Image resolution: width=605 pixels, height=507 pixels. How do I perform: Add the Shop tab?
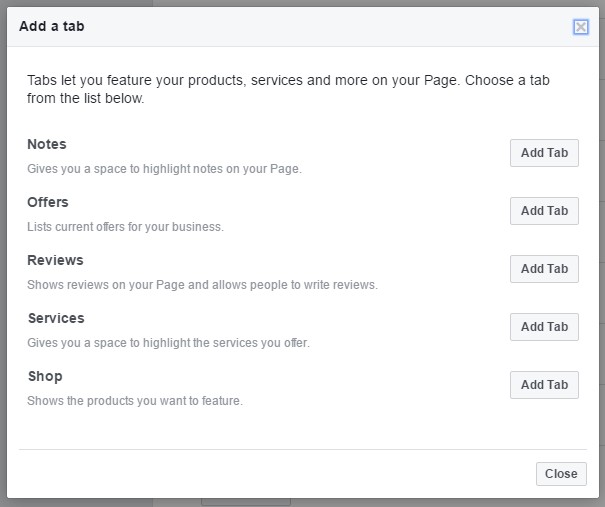pyautogui.click(x=544, y=385)
